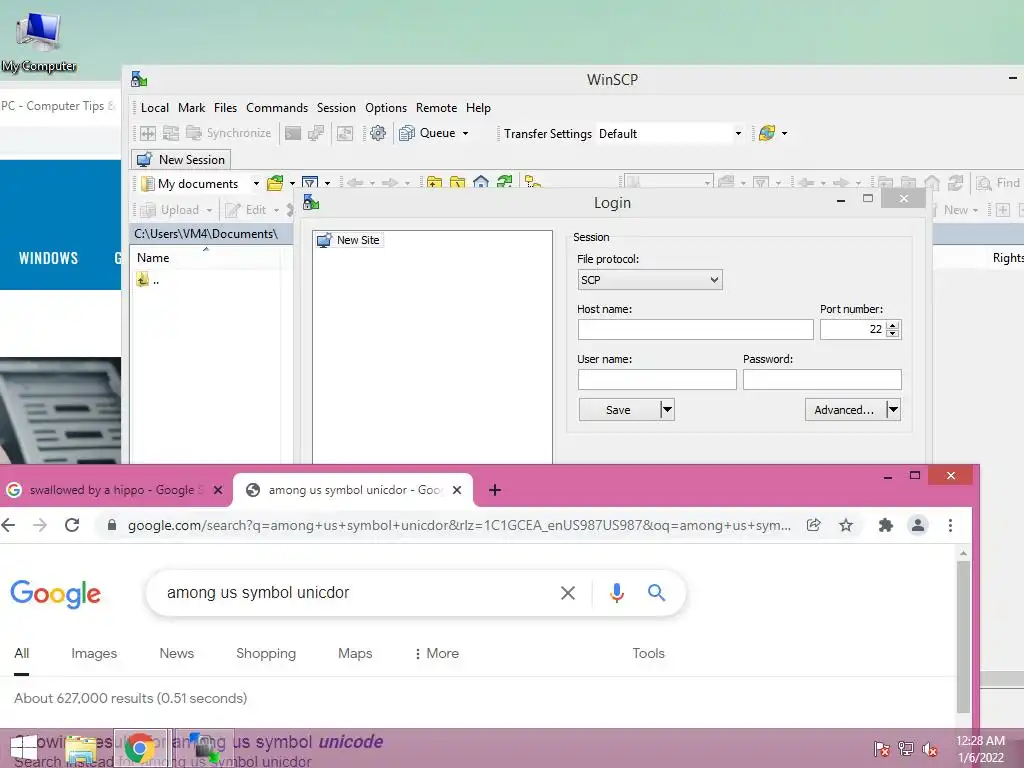Click the local directory tree icon
Screen dimensions: 1024x768
533,182
